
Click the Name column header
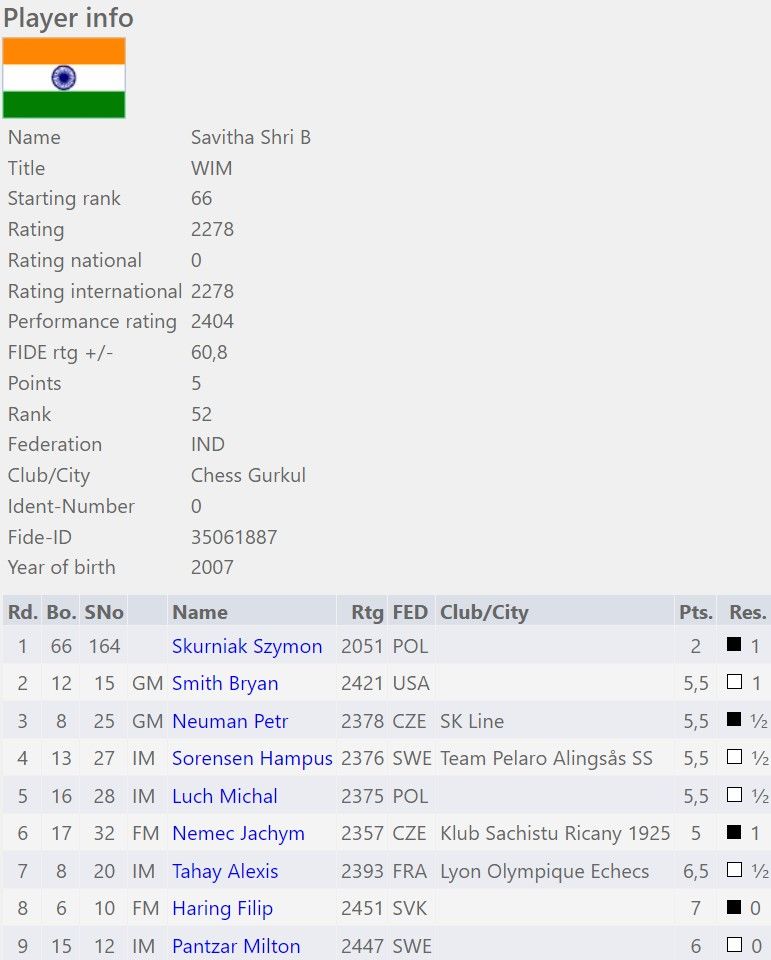[x=200, y=612]
